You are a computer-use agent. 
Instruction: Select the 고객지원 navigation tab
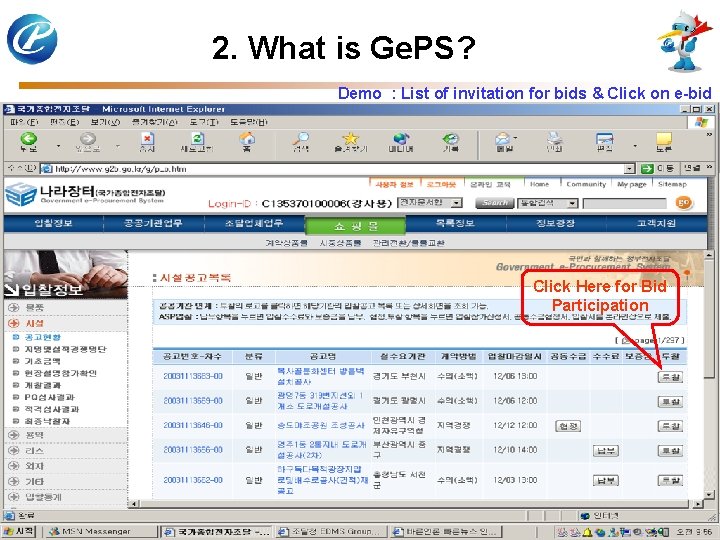click(x=656, y=224)
